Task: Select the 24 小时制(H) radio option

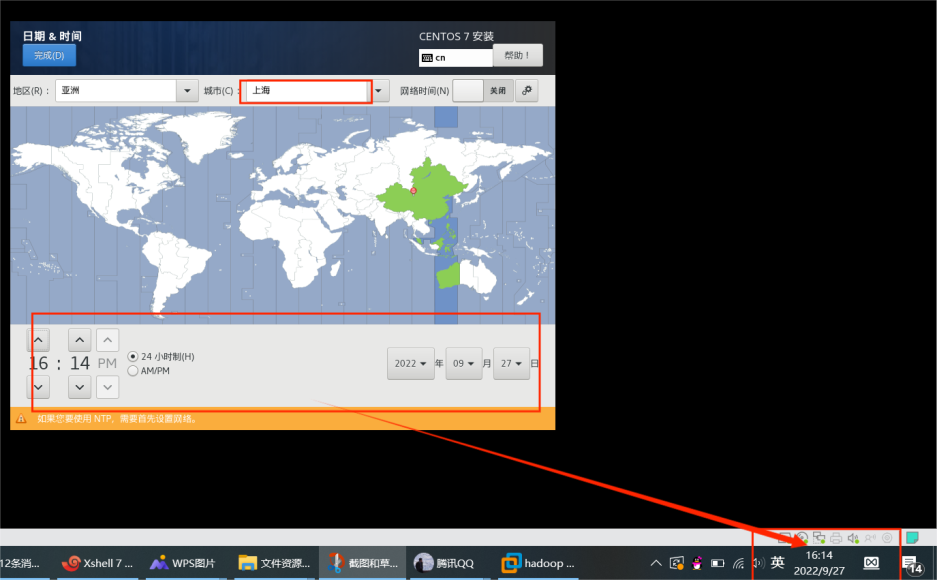Action: pos(161,357)
